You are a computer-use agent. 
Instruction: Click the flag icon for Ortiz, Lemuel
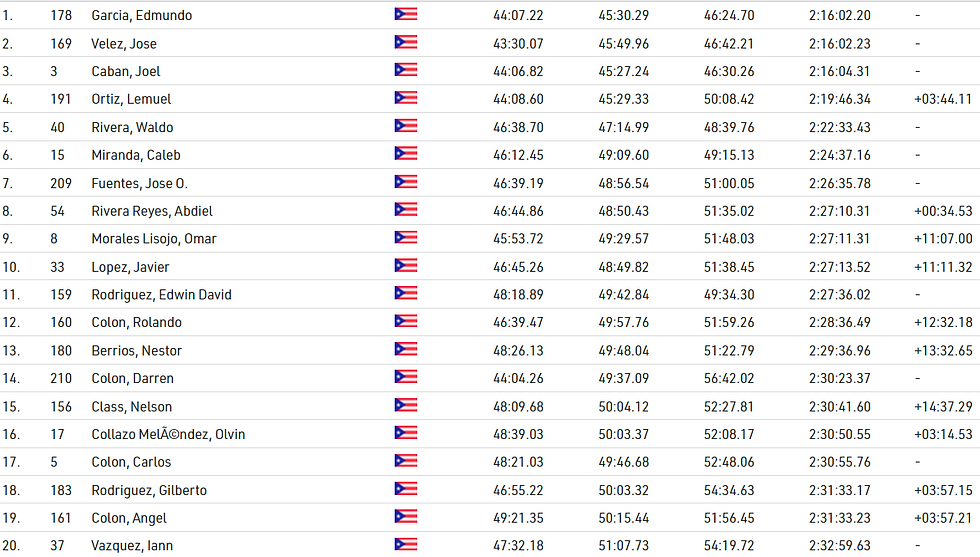[405, 99]
